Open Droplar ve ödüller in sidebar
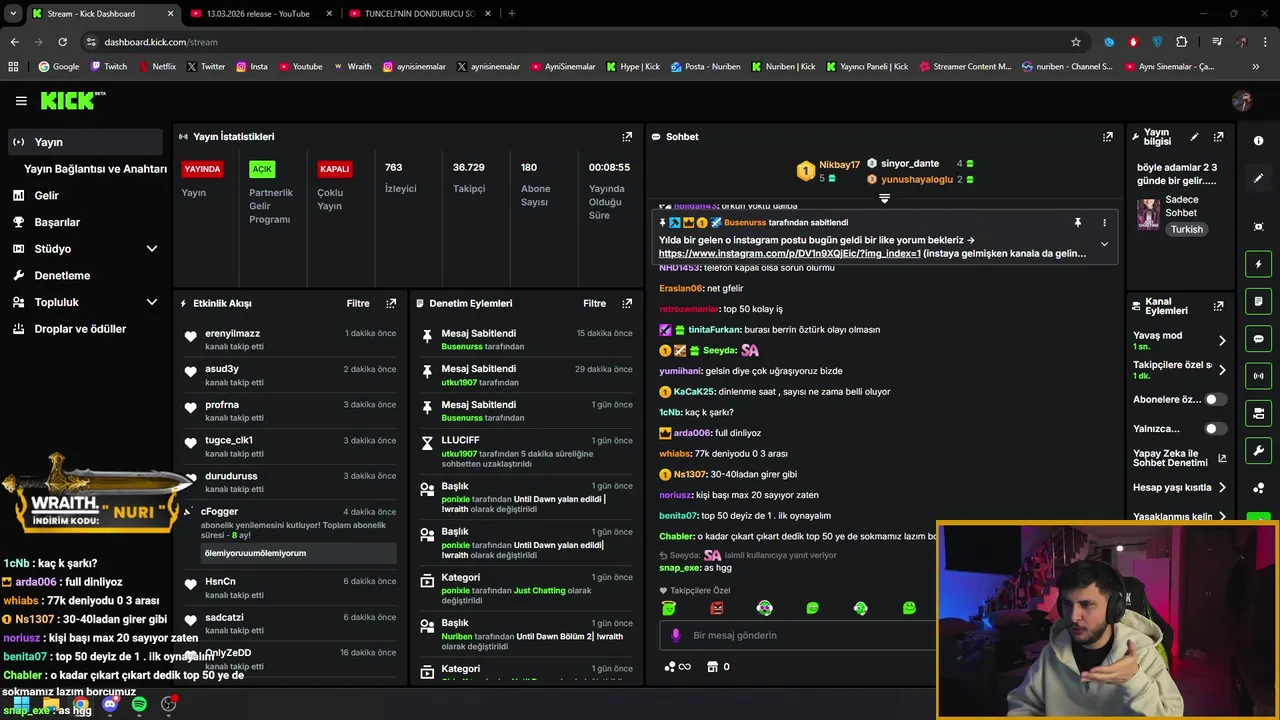This screenshot has width=1280, height=720. tap(82, 329)
